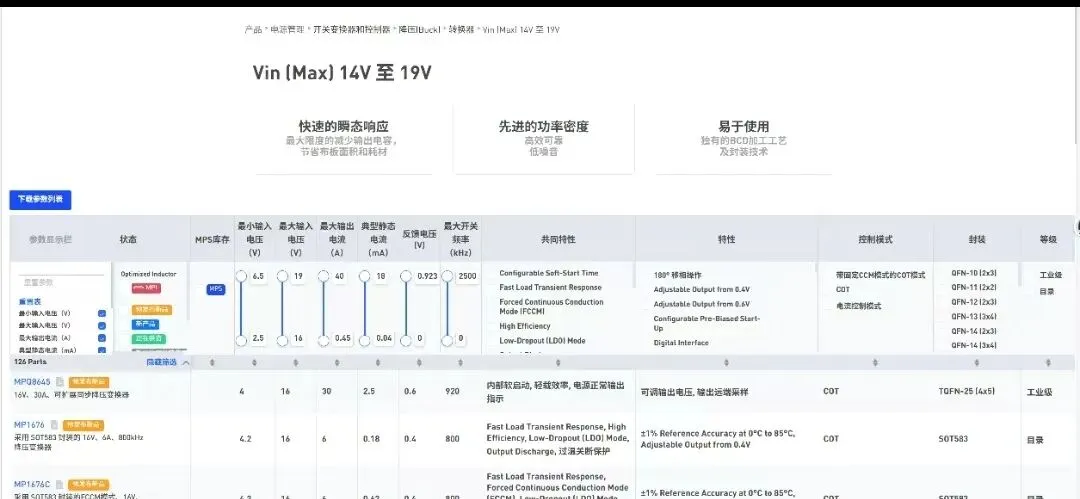This screenshot has width=1080, height=499.
Task: Sort using arrows under 等级 column
Action: 1048,363
